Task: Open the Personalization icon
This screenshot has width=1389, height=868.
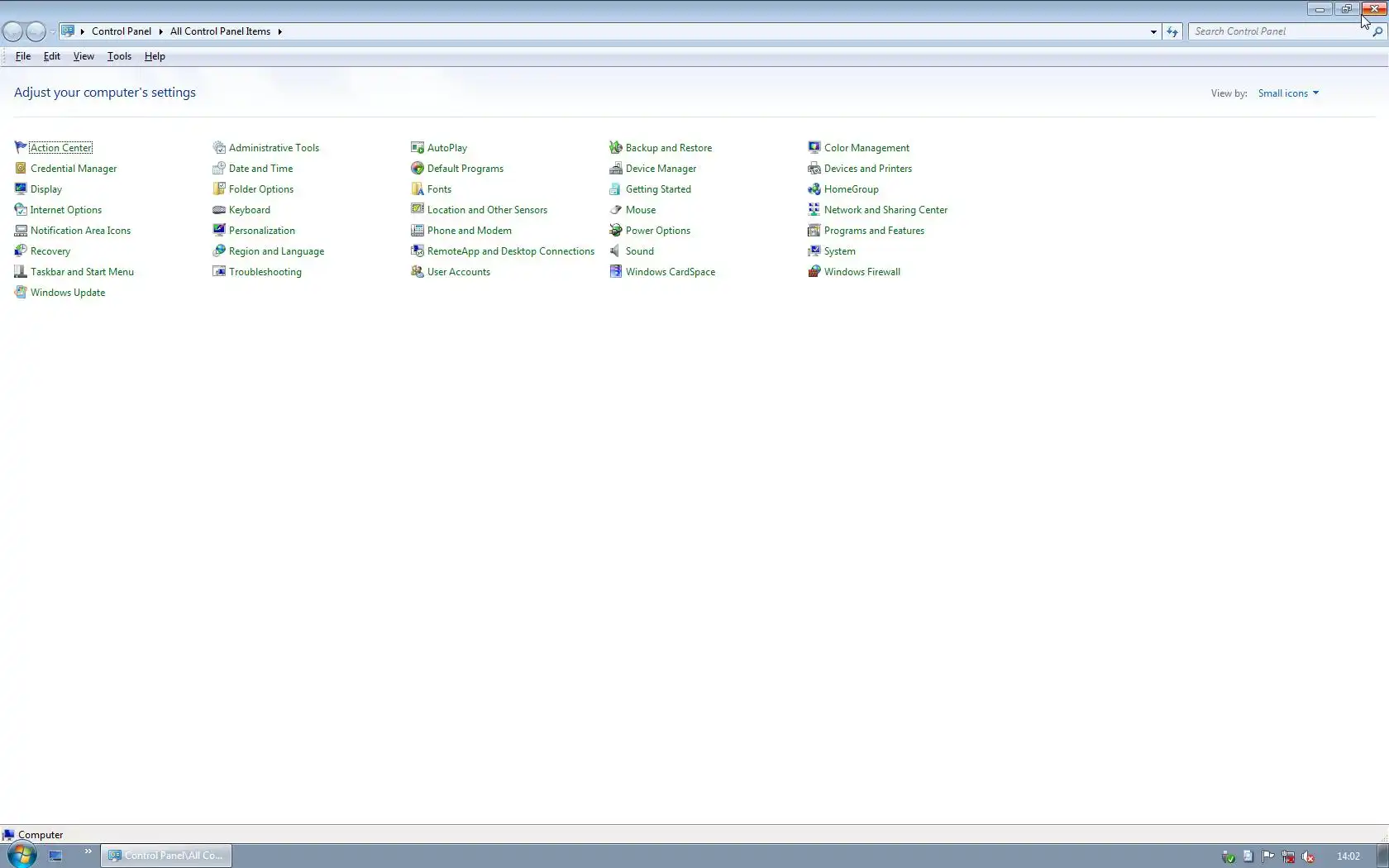Action: pos(219,230)
